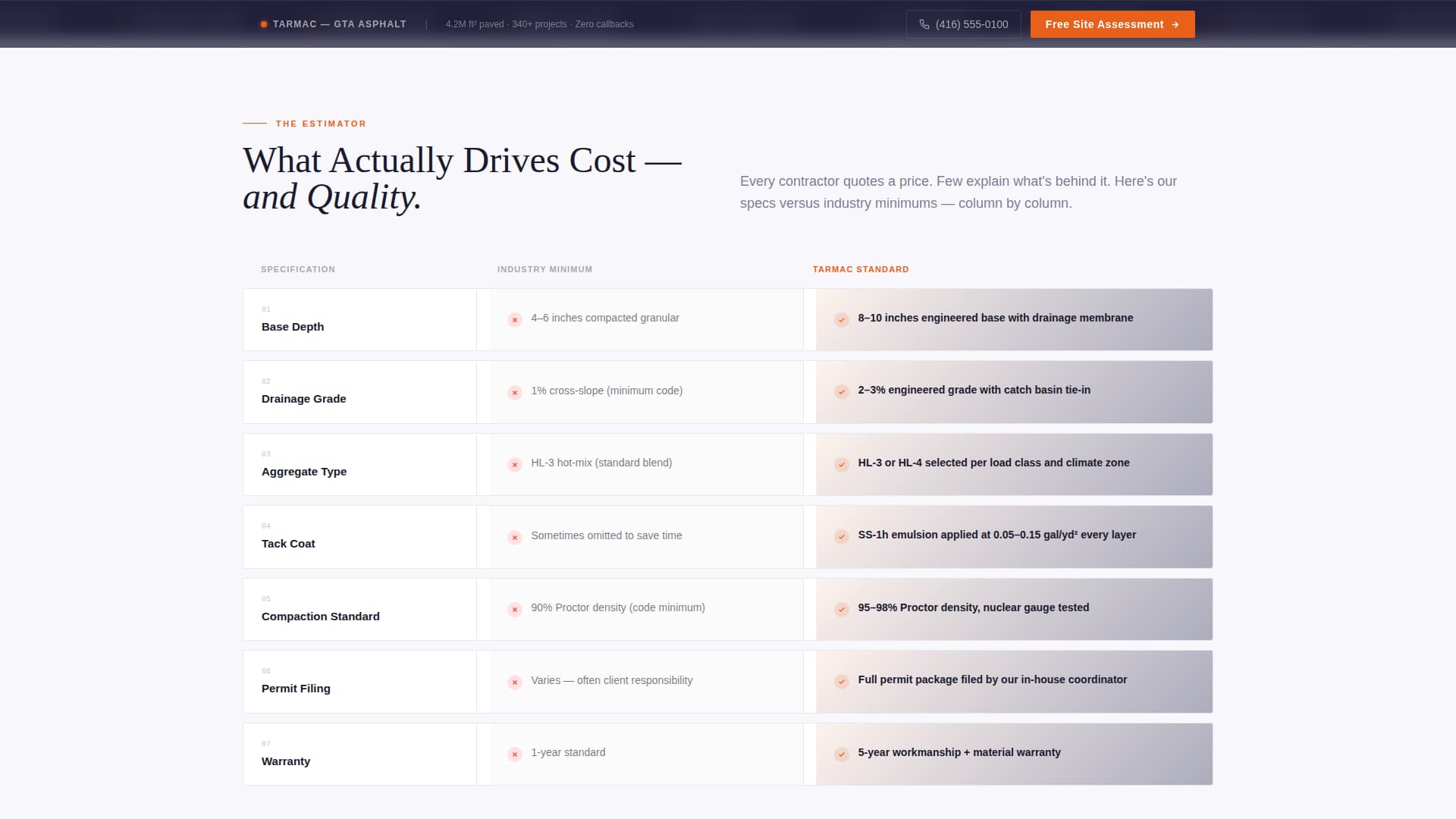The height and width of the screenshot is (819, 1456).
Task: Click the SPECIFICATION column label
Action: click(298, 269)
